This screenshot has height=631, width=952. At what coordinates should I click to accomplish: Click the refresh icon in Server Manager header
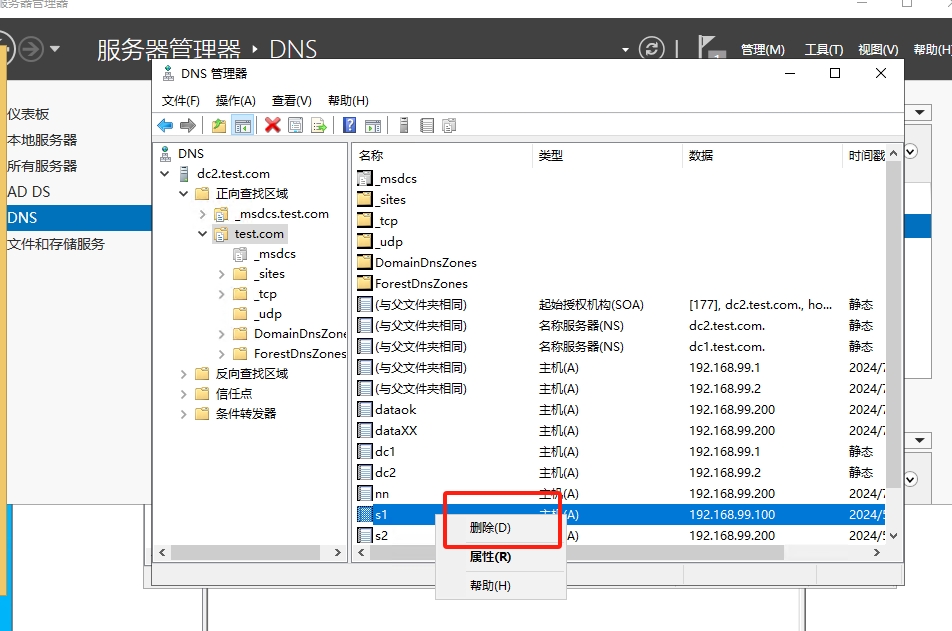pos(651,48)
